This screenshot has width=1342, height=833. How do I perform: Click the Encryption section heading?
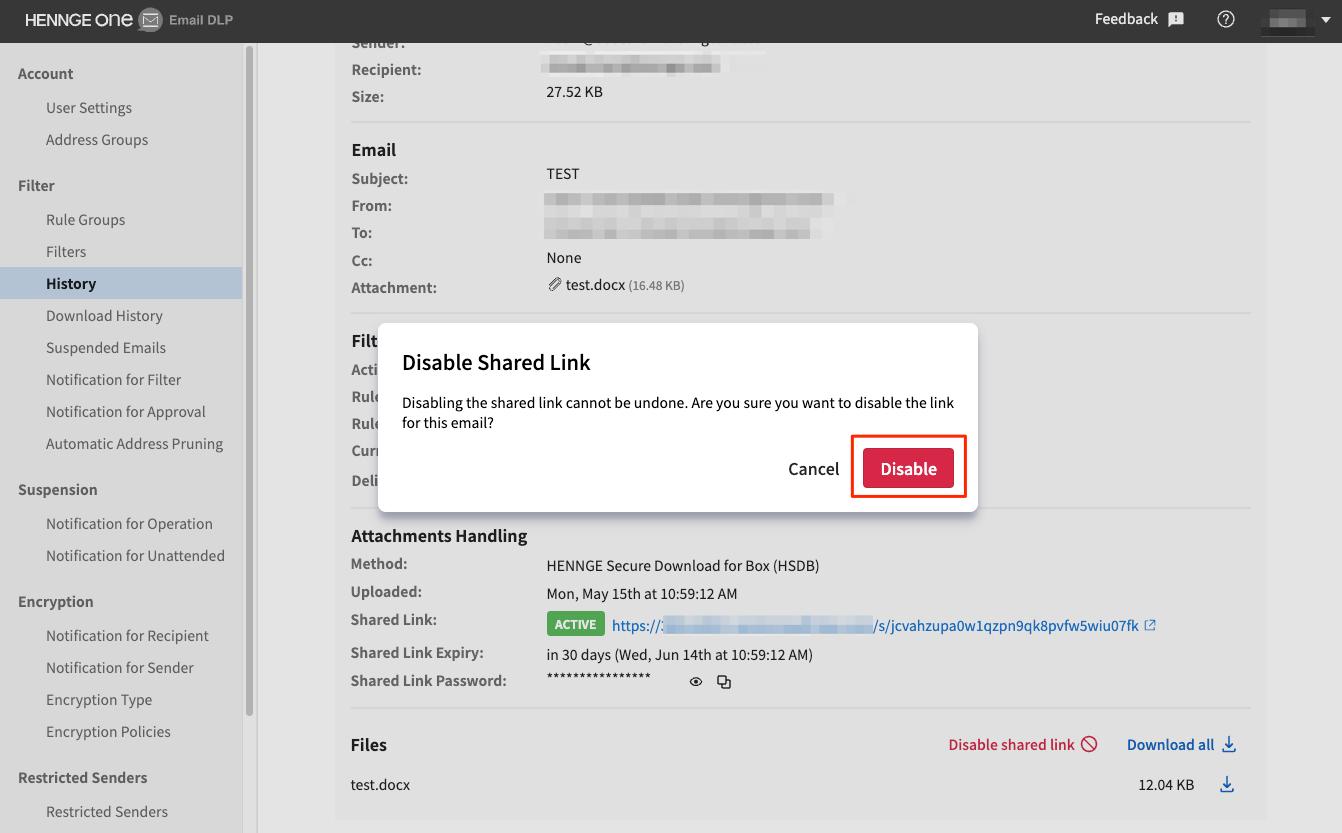point(56,602)
